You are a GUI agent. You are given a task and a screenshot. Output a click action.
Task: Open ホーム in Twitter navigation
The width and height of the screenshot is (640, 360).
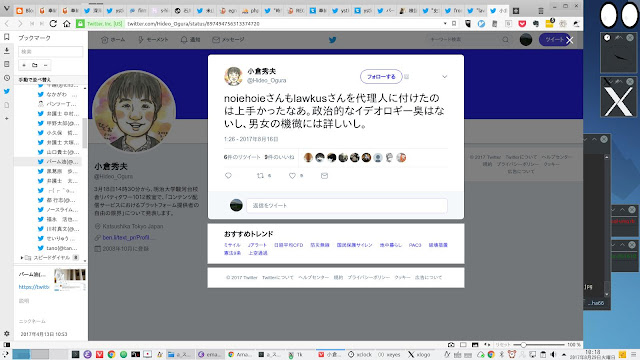pyautogui.click(x=113, y=40)
